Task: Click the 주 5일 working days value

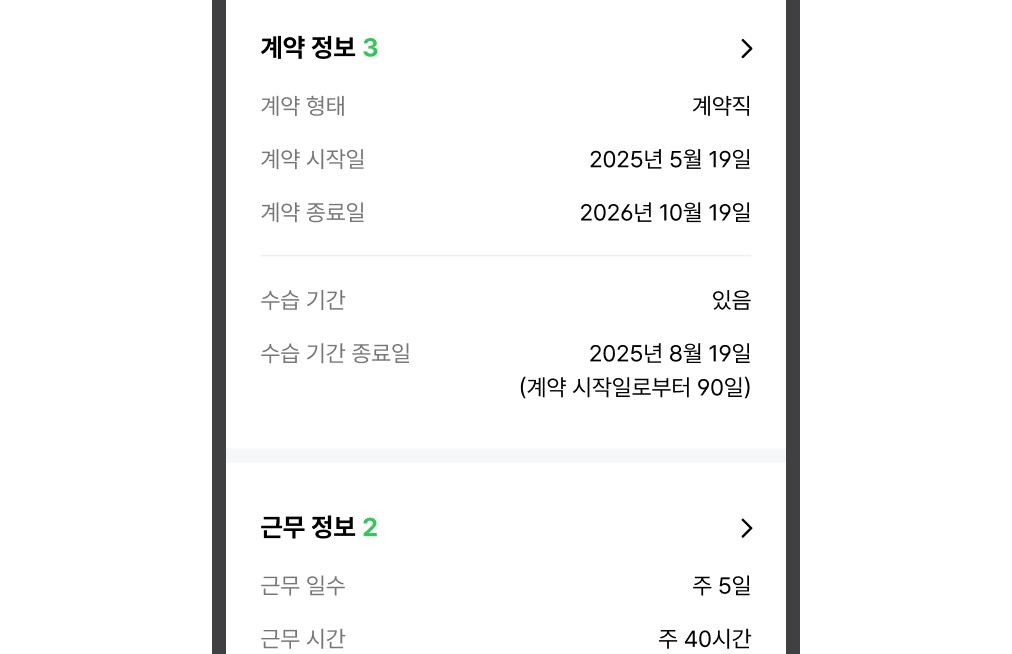Action: 721,586
